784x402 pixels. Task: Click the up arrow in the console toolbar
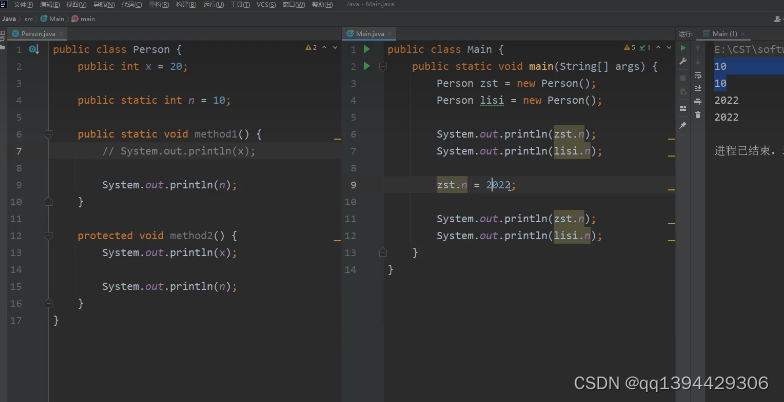click(698, 48)
